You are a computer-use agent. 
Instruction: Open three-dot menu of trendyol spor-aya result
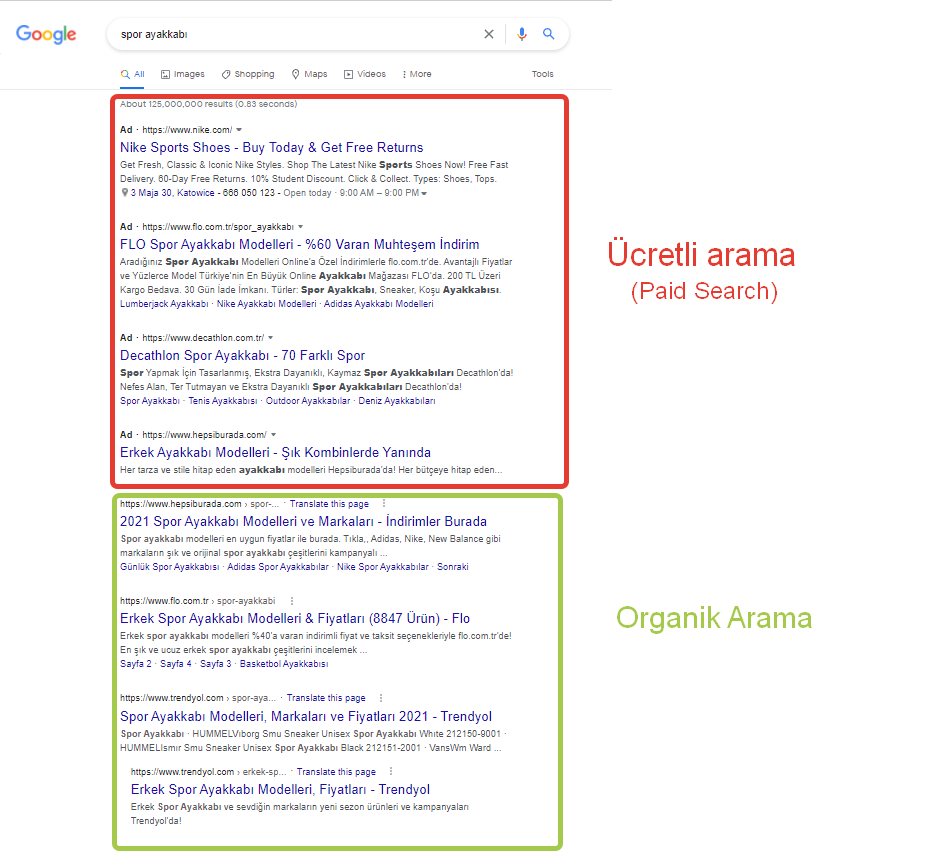point(381,698)
